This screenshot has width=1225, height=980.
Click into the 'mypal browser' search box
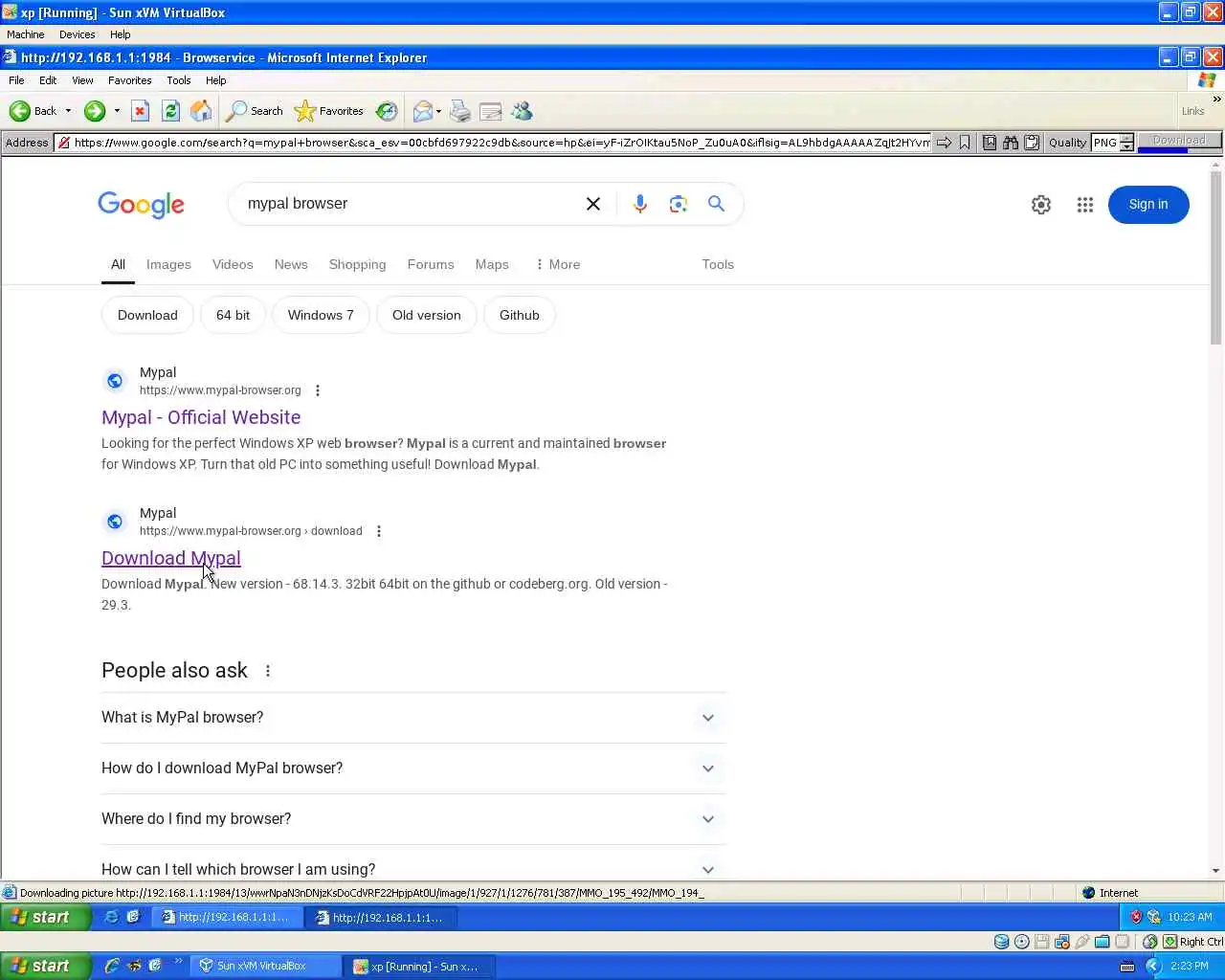tap(407, 204)
